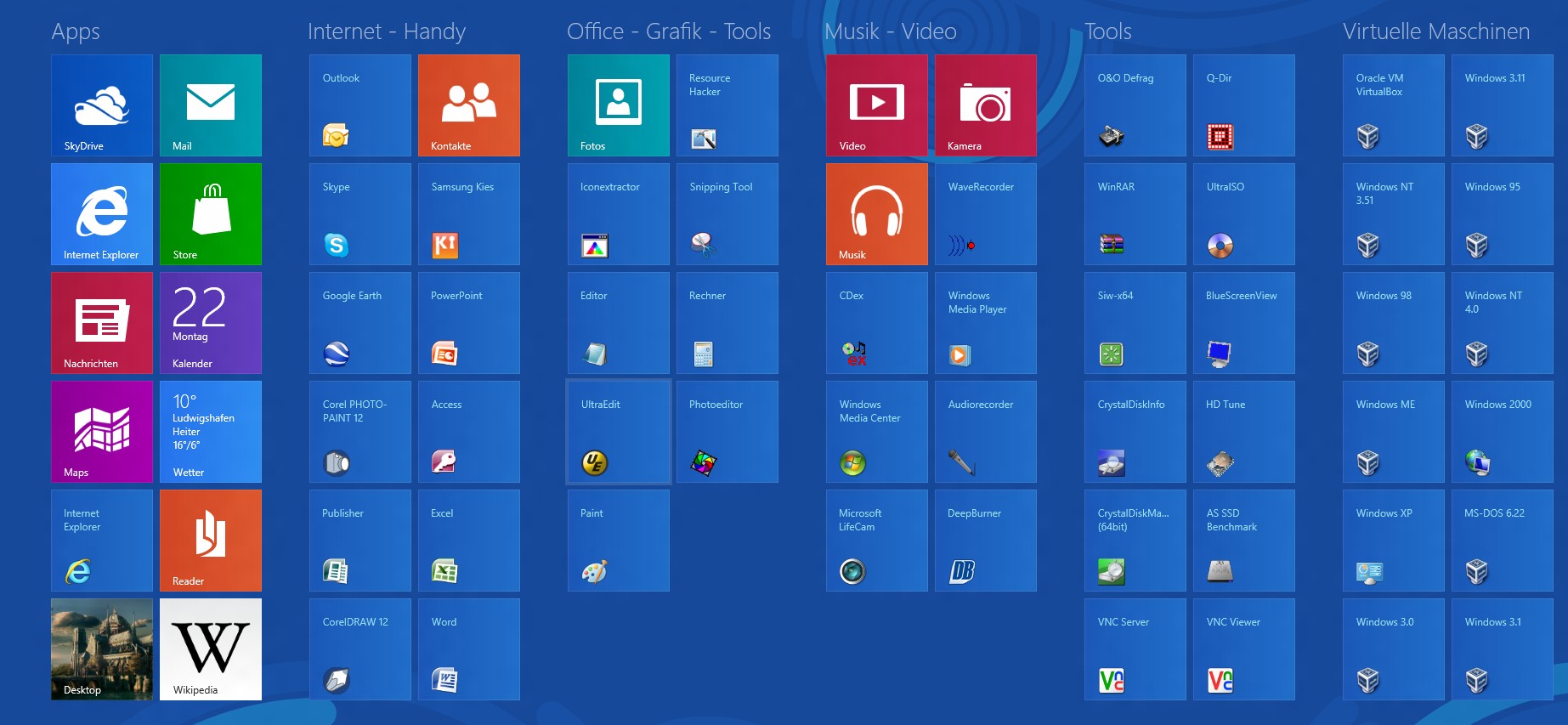Open the Paint tile

pyautogui.click(x=619, y=541)
